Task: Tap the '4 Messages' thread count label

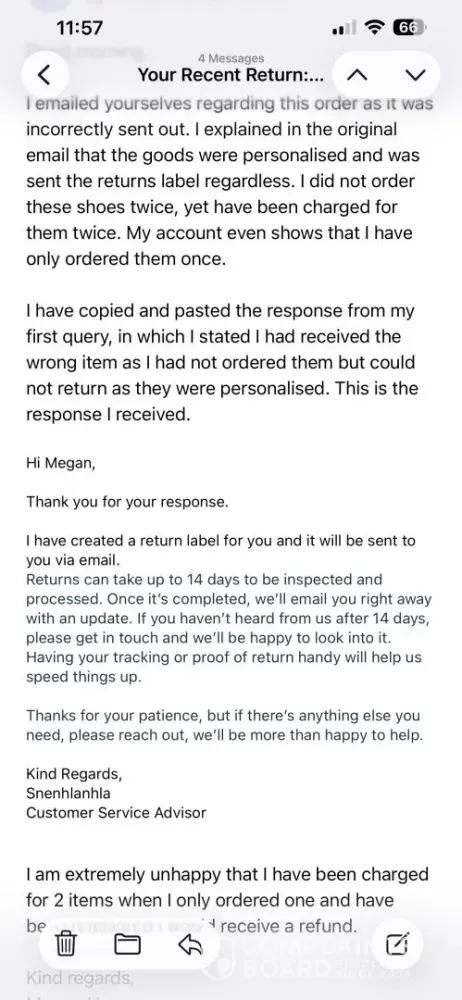Action: [231, 58]
